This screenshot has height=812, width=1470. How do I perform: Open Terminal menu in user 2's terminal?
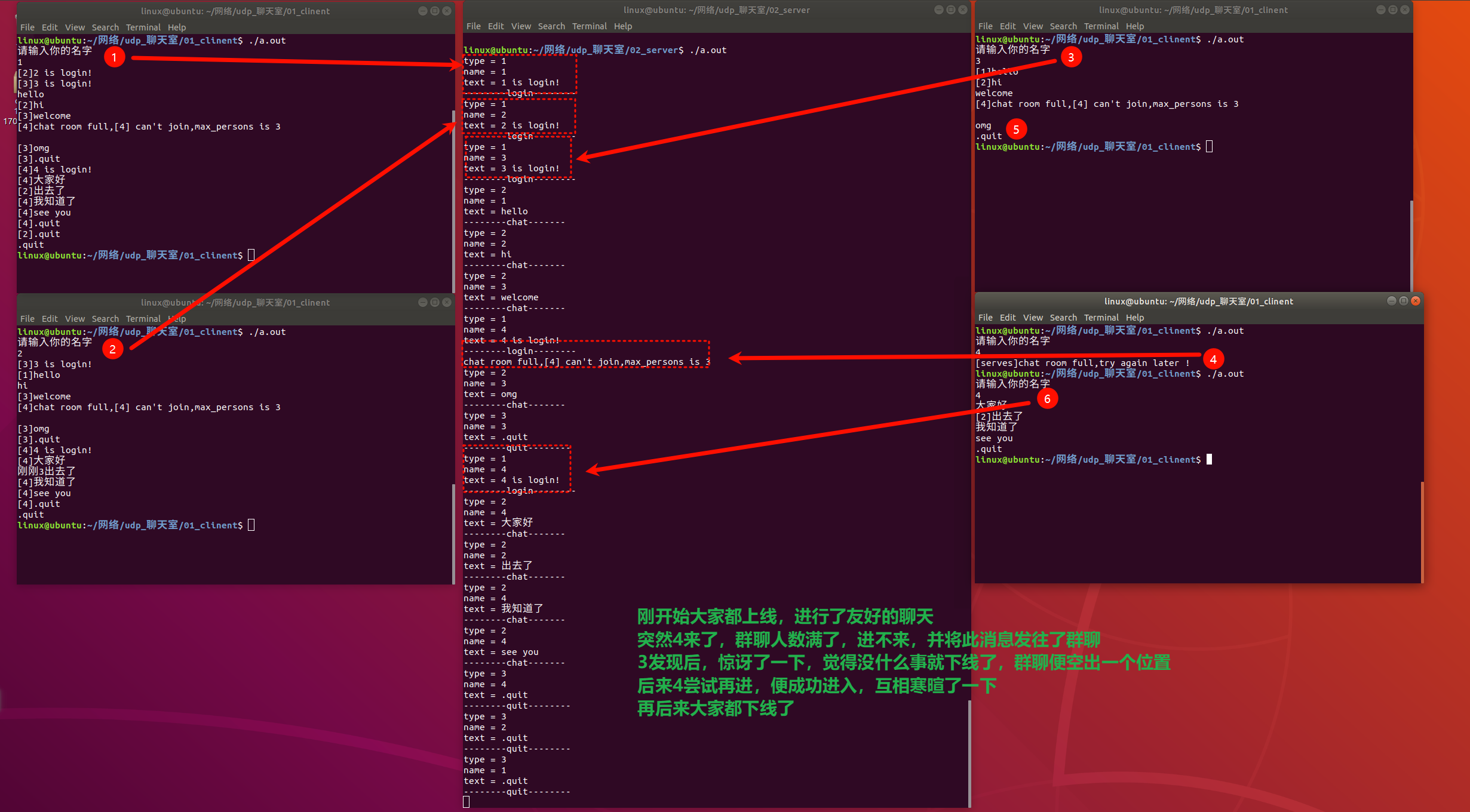(143, 319)
